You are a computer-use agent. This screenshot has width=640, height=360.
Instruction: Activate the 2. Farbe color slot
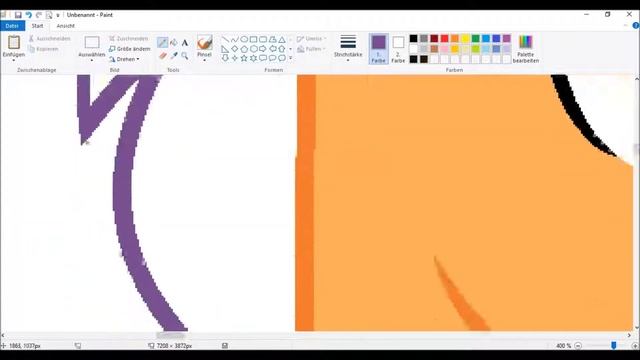tap(398, 49)
